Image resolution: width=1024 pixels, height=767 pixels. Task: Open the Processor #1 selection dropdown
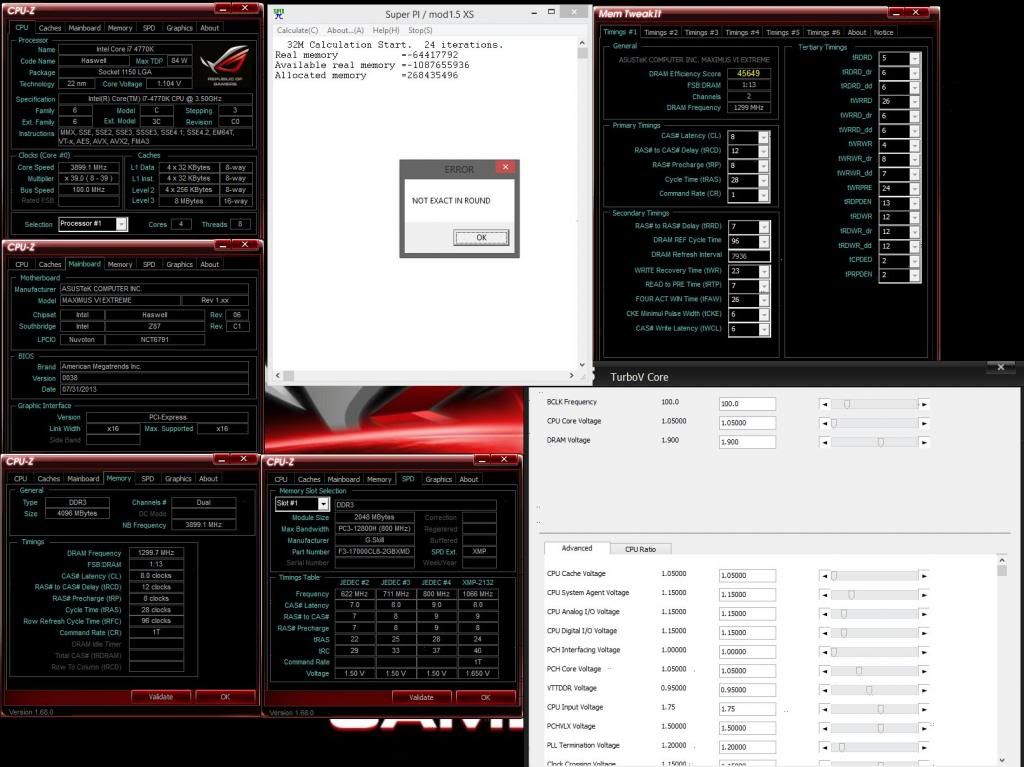tap(121, 224)
